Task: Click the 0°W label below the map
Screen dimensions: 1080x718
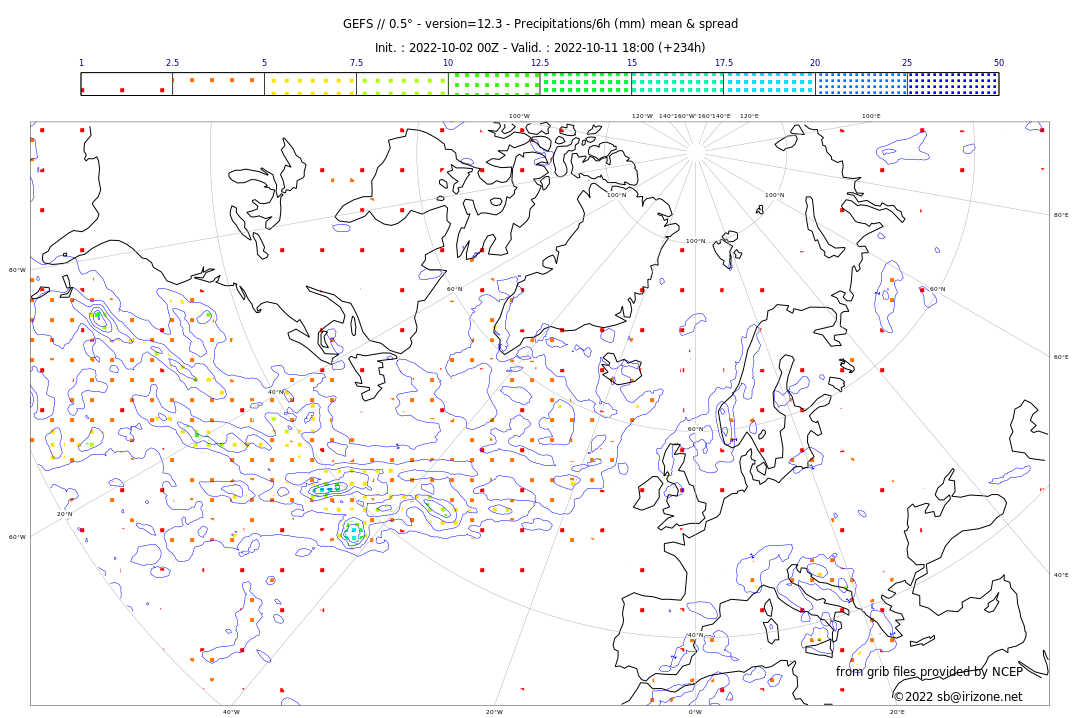Action: tap(696, 712)
